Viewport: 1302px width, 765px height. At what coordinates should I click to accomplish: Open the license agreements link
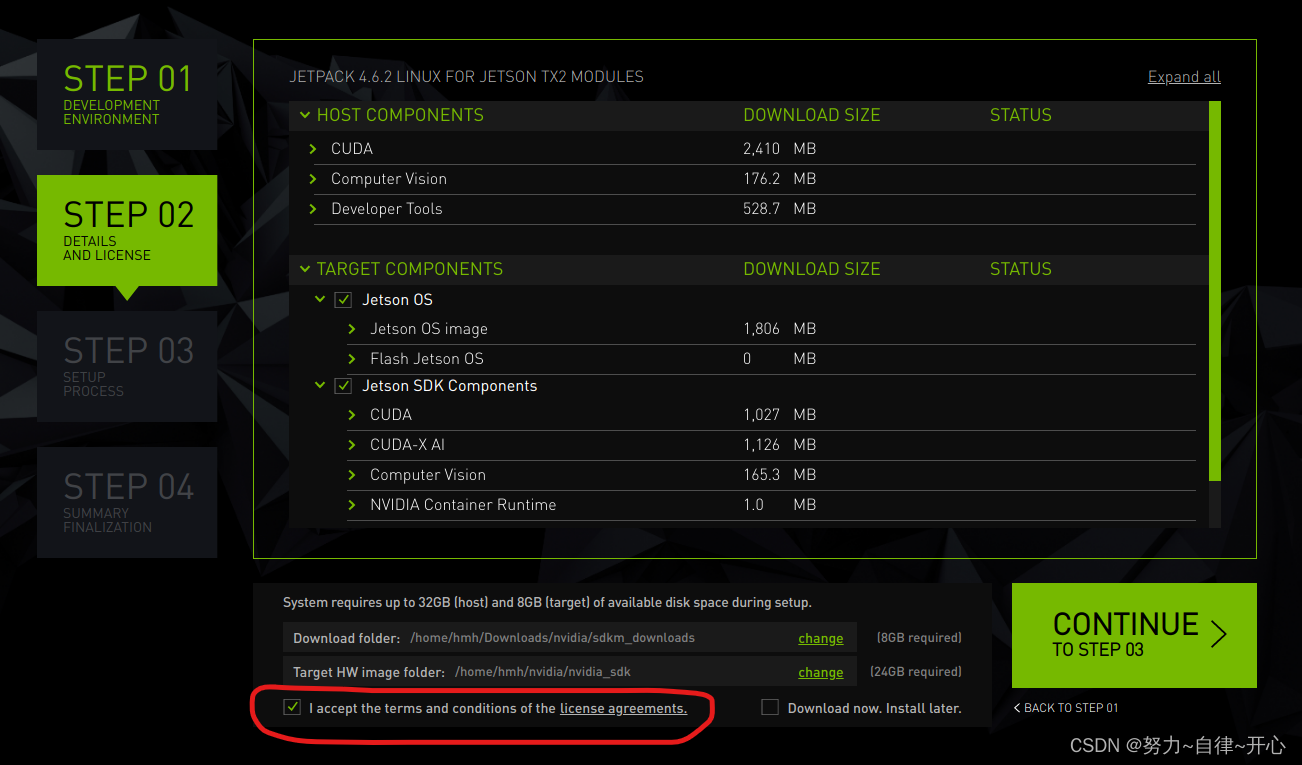623,708
